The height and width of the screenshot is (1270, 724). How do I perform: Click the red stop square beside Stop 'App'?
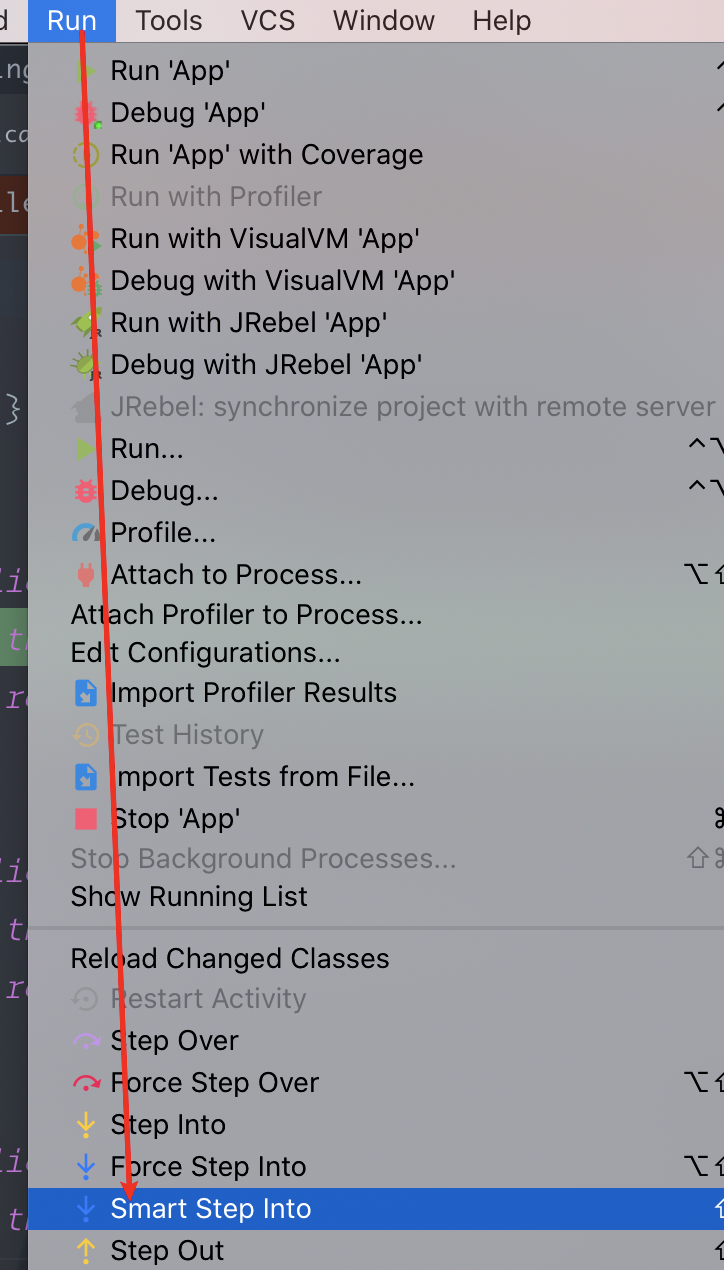coord(86,819)
